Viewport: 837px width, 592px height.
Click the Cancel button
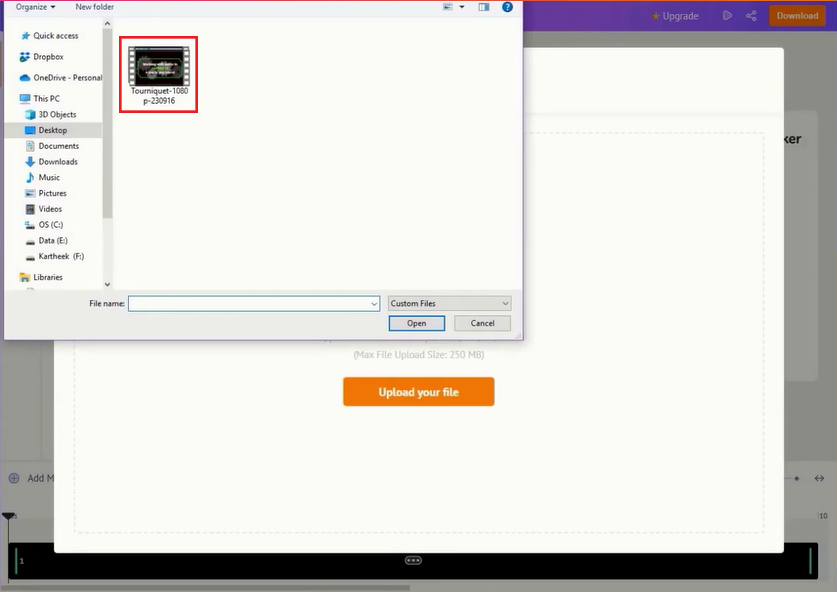point(483,323)
